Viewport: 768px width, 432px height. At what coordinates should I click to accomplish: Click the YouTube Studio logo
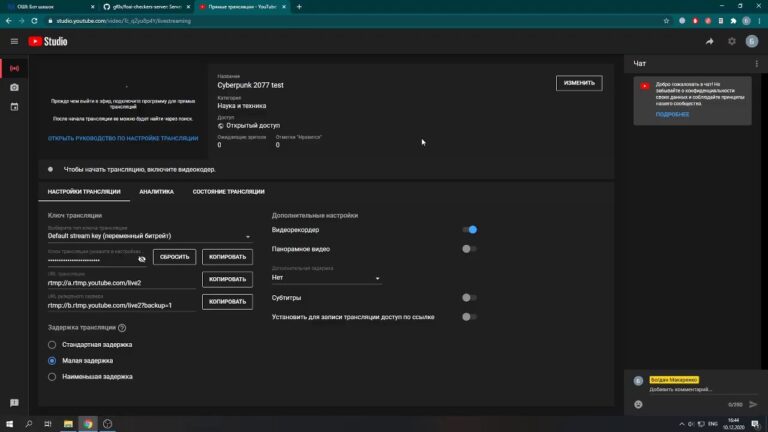(48, 42)
